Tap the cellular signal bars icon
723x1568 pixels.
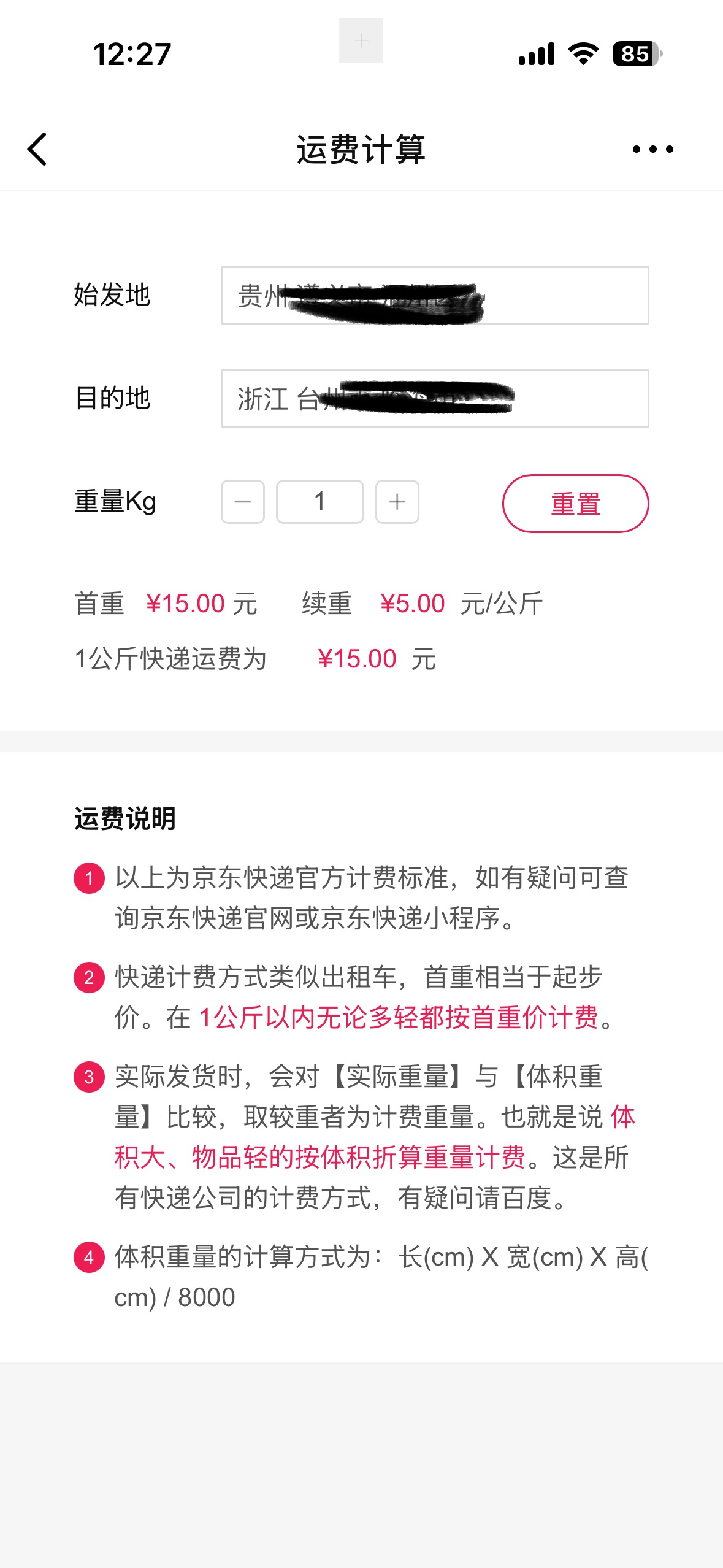point(537,54)
